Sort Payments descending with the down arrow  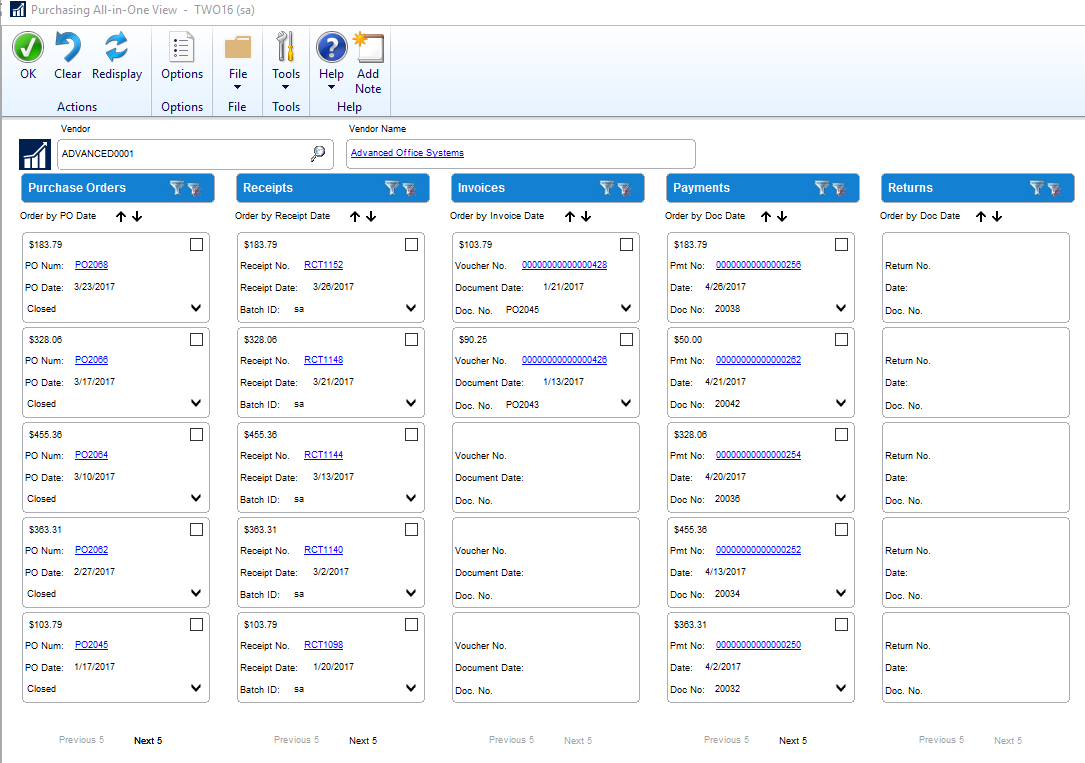782,216
